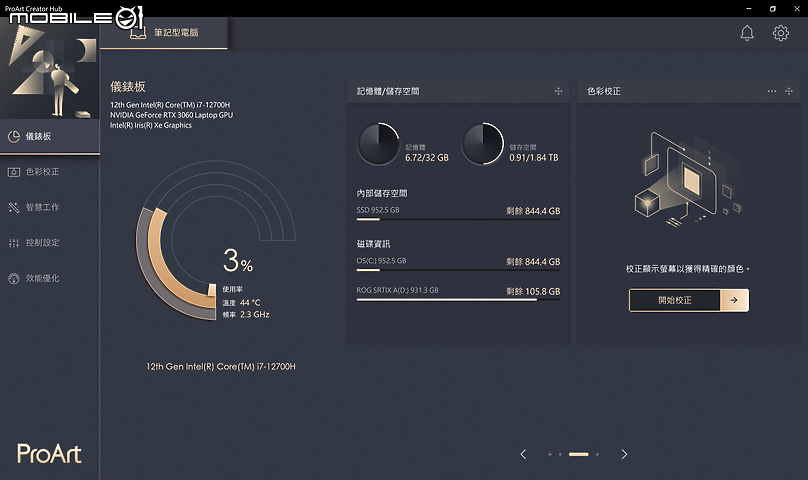The height and width of the screenshot is (480, 808).
Task: Click the 2.3 GHz frequency reading
Action: [255, 315]
